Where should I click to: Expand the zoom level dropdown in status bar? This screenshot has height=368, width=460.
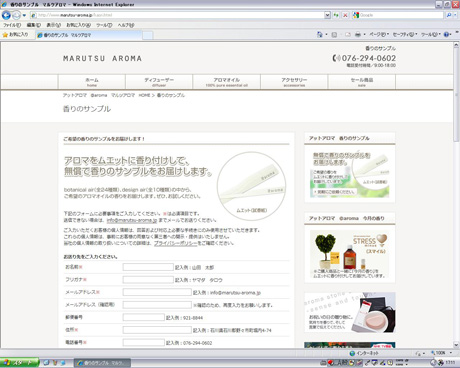click(451, 353)
